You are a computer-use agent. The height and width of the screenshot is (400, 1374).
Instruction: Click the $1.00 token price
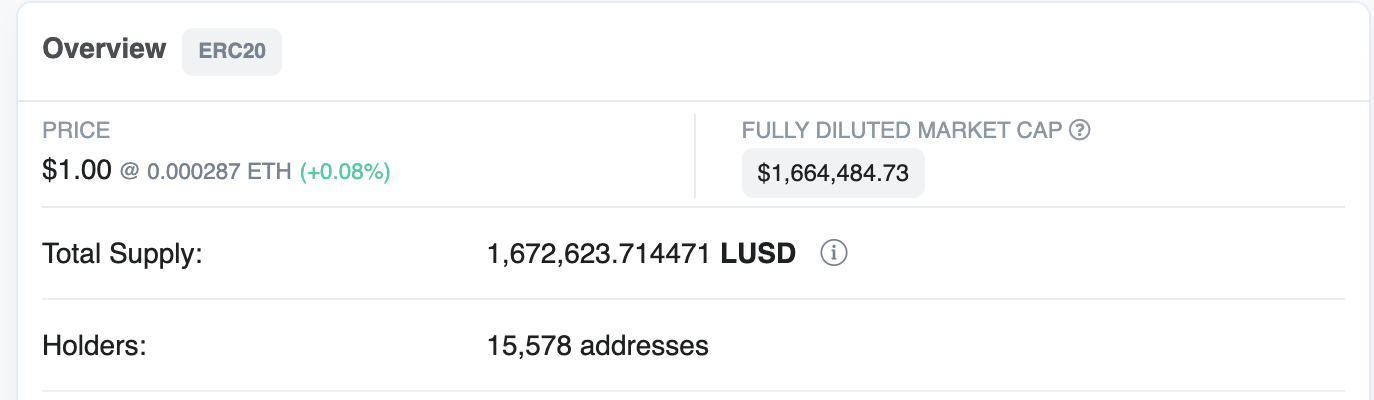[x=77, y=171]
